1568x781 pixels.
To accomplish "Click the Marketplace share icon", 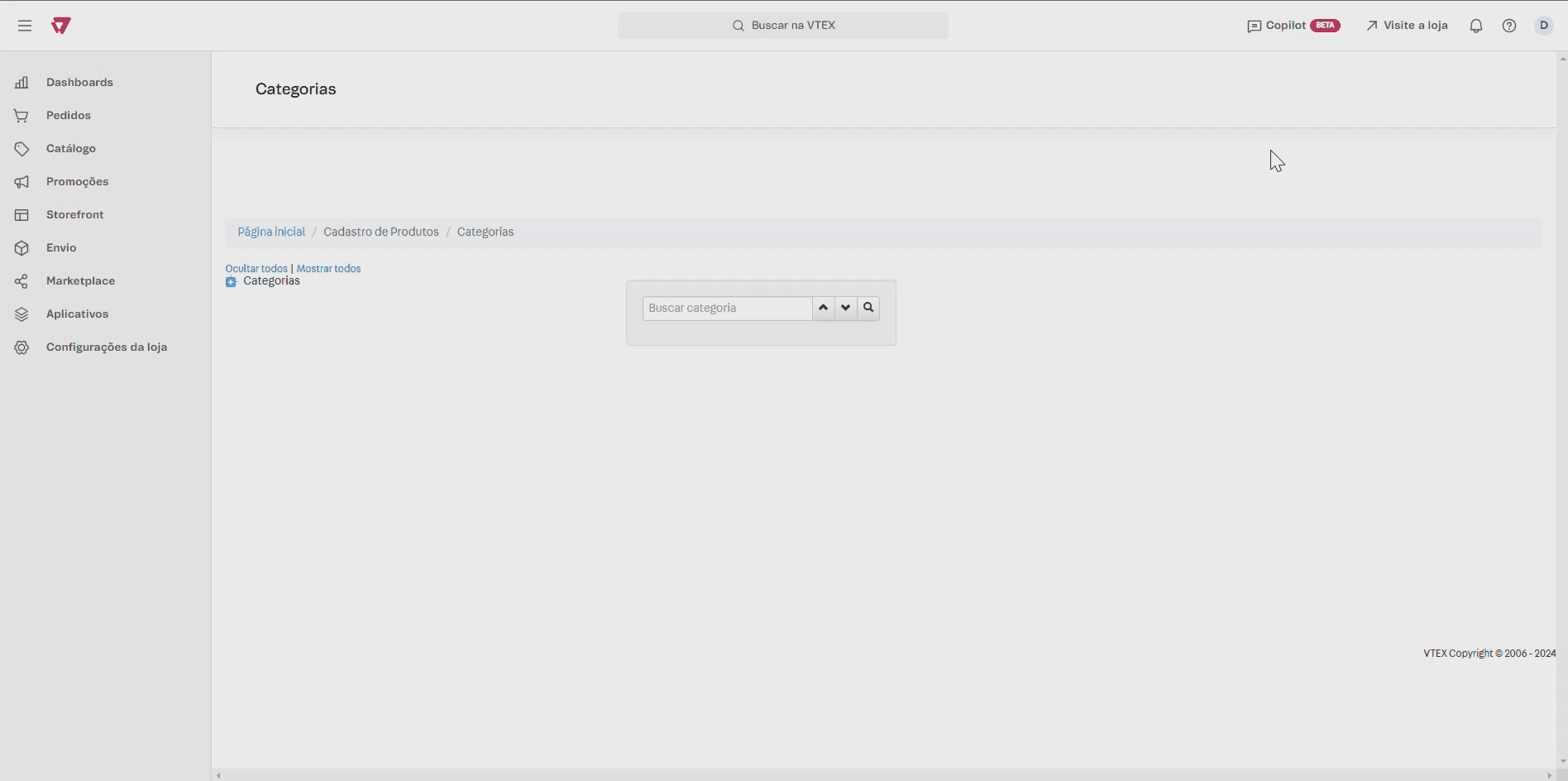I will click(22, 281).
